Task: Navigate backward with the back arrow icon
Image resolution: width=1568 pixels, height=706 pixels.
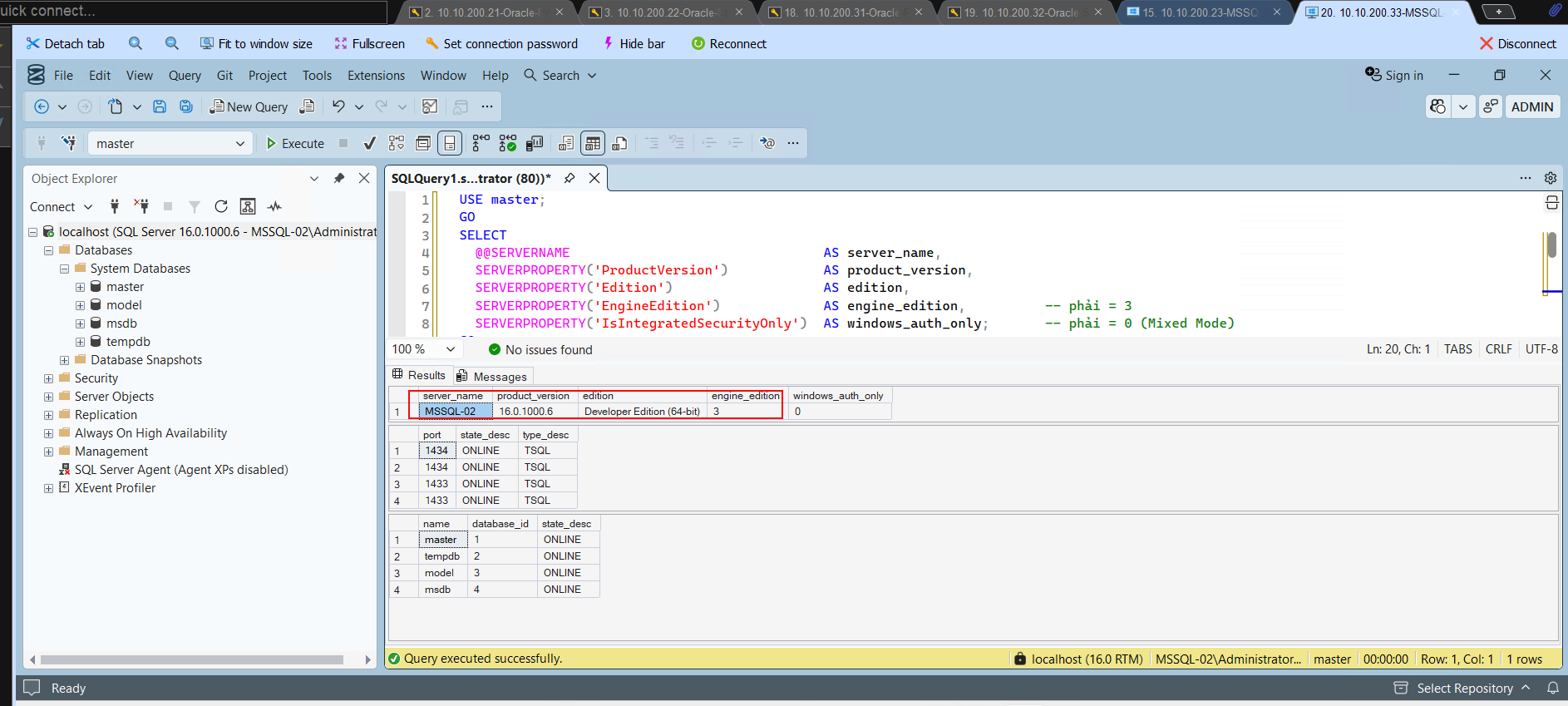Action: coord(42,106)
